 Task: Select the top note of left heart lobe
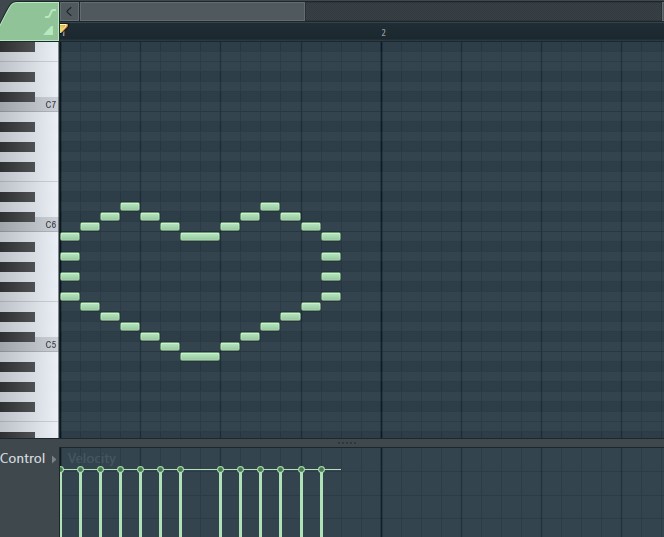(130, 206)
